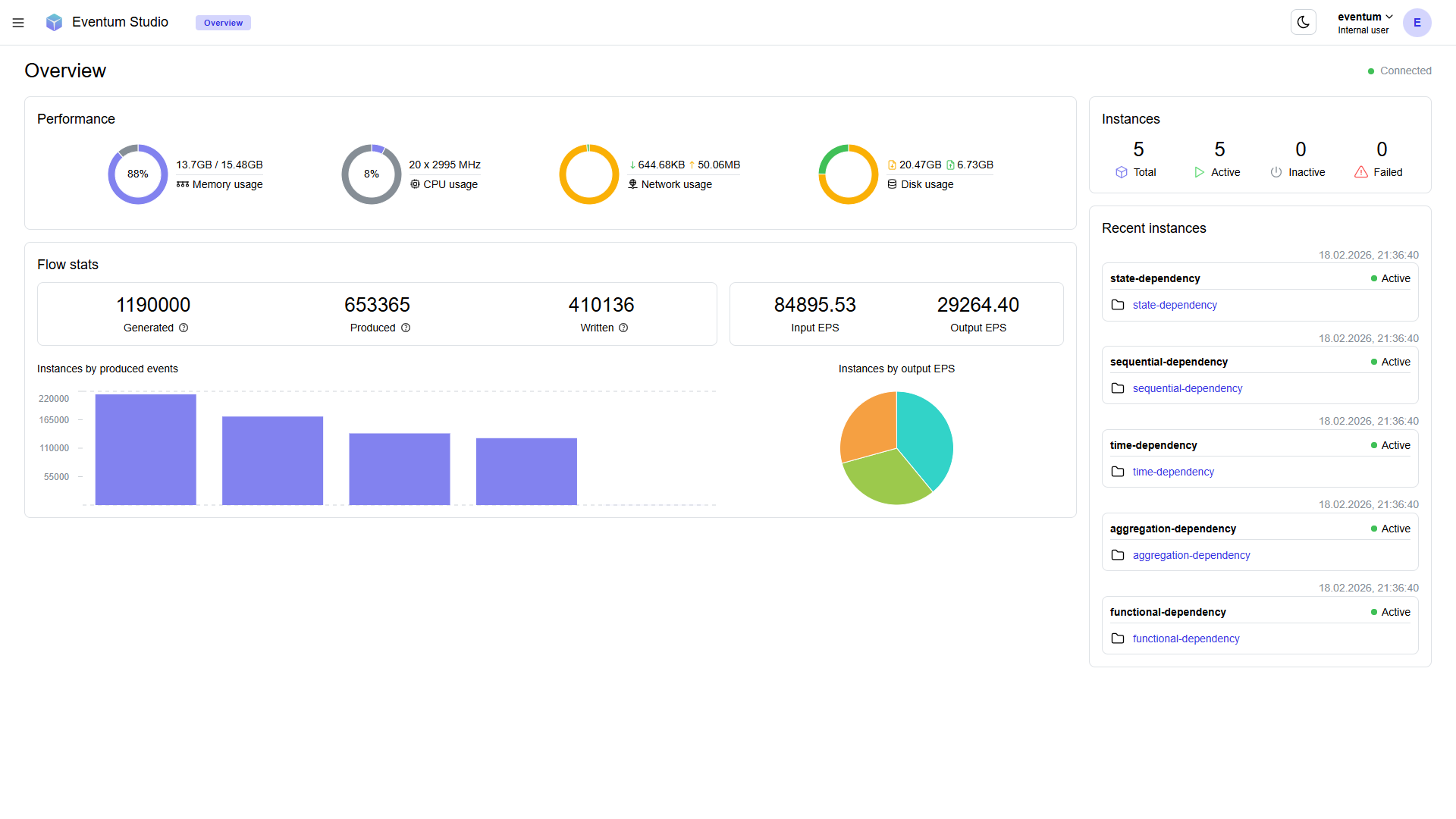Click the Inactive instances power icon
1456x819 pixels.
click(x=1276, y=172)
